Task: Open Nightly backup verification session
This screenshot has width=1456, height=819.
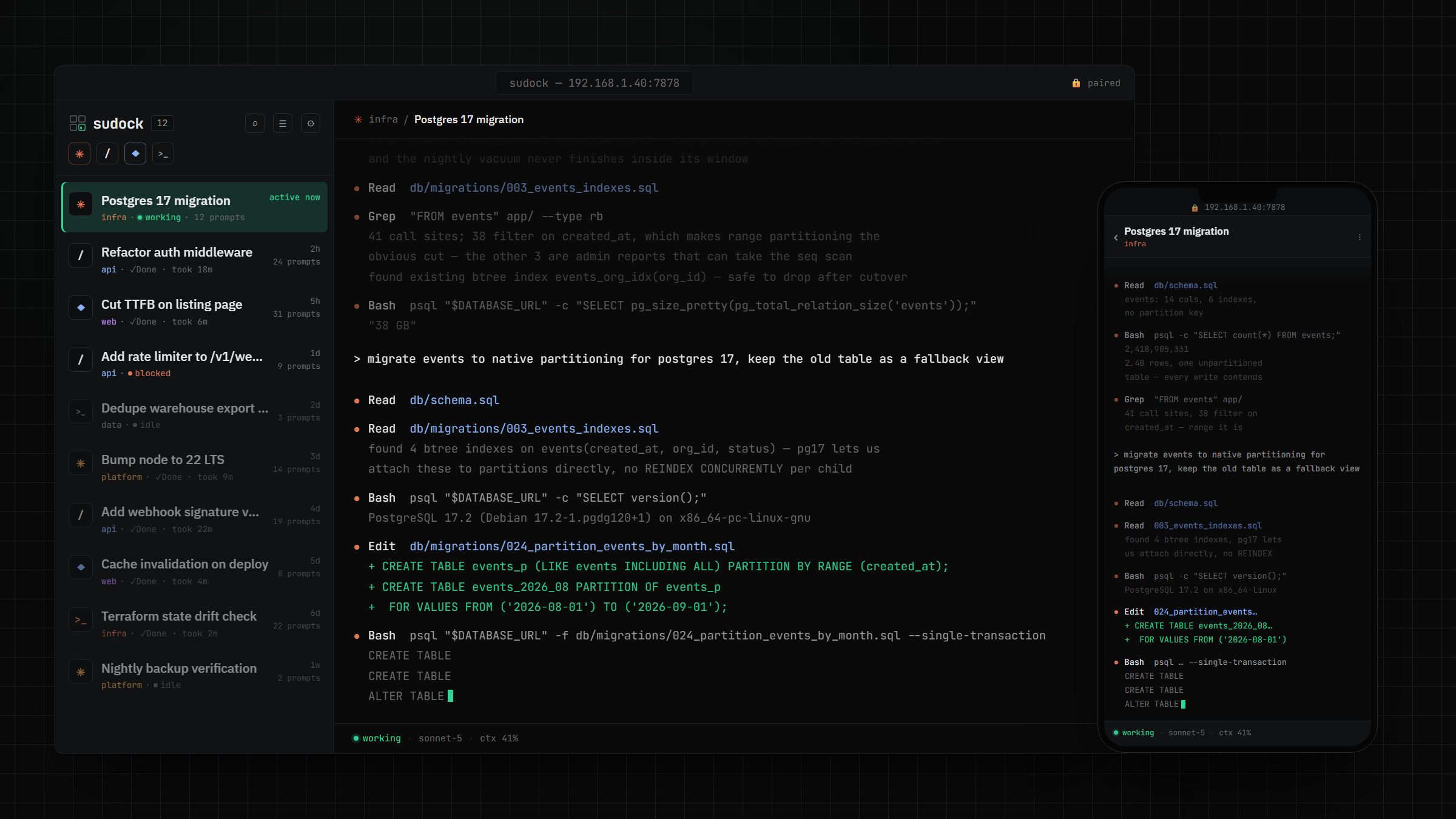Action: pos(195,675)
